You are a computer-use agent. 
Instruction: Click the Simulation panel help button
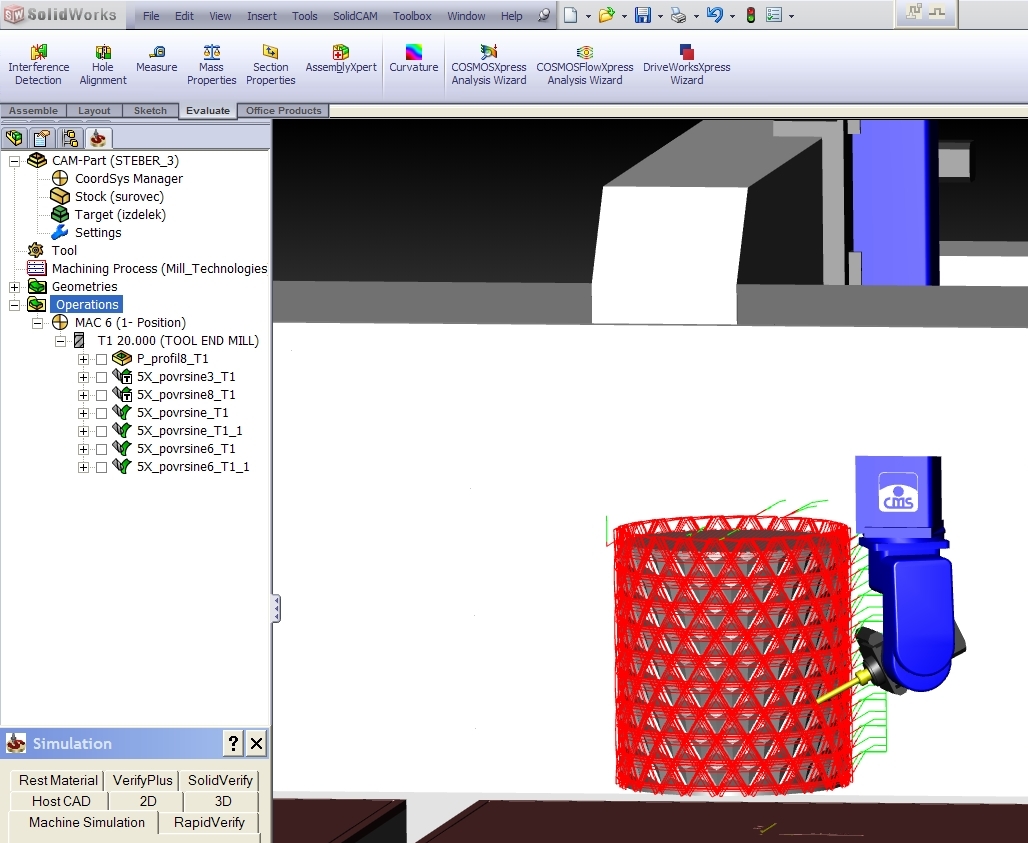(233, 743)
